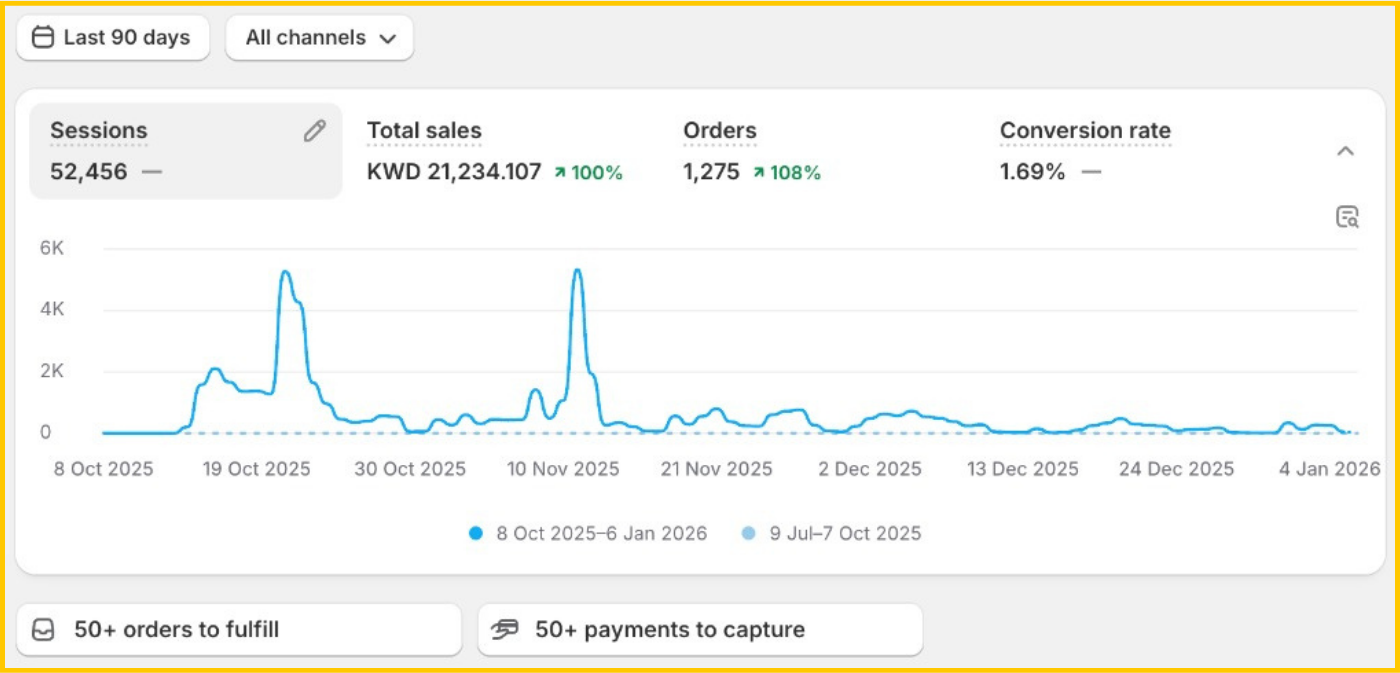Click the pencil edit icon on Sessions card
This screenshot has width=1400, height=673.
314,131
